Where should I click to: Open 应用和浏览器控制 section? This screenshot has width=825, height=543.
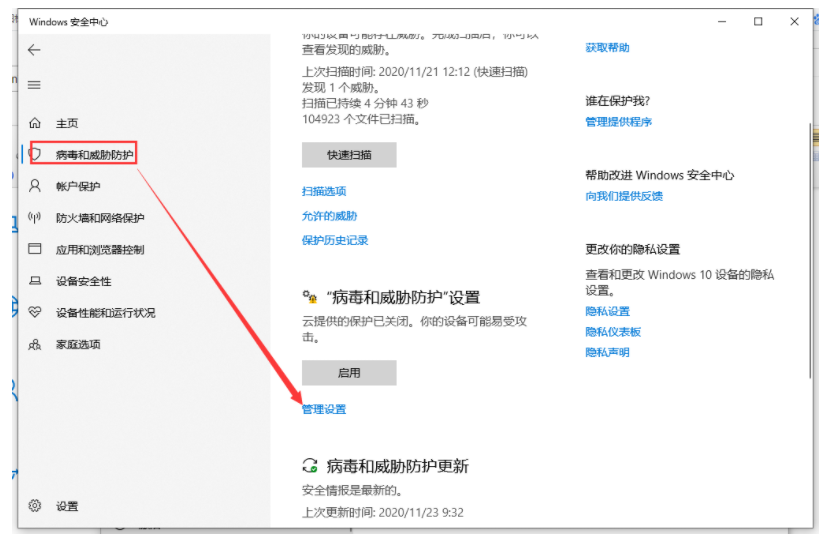(x=100, y=249)
